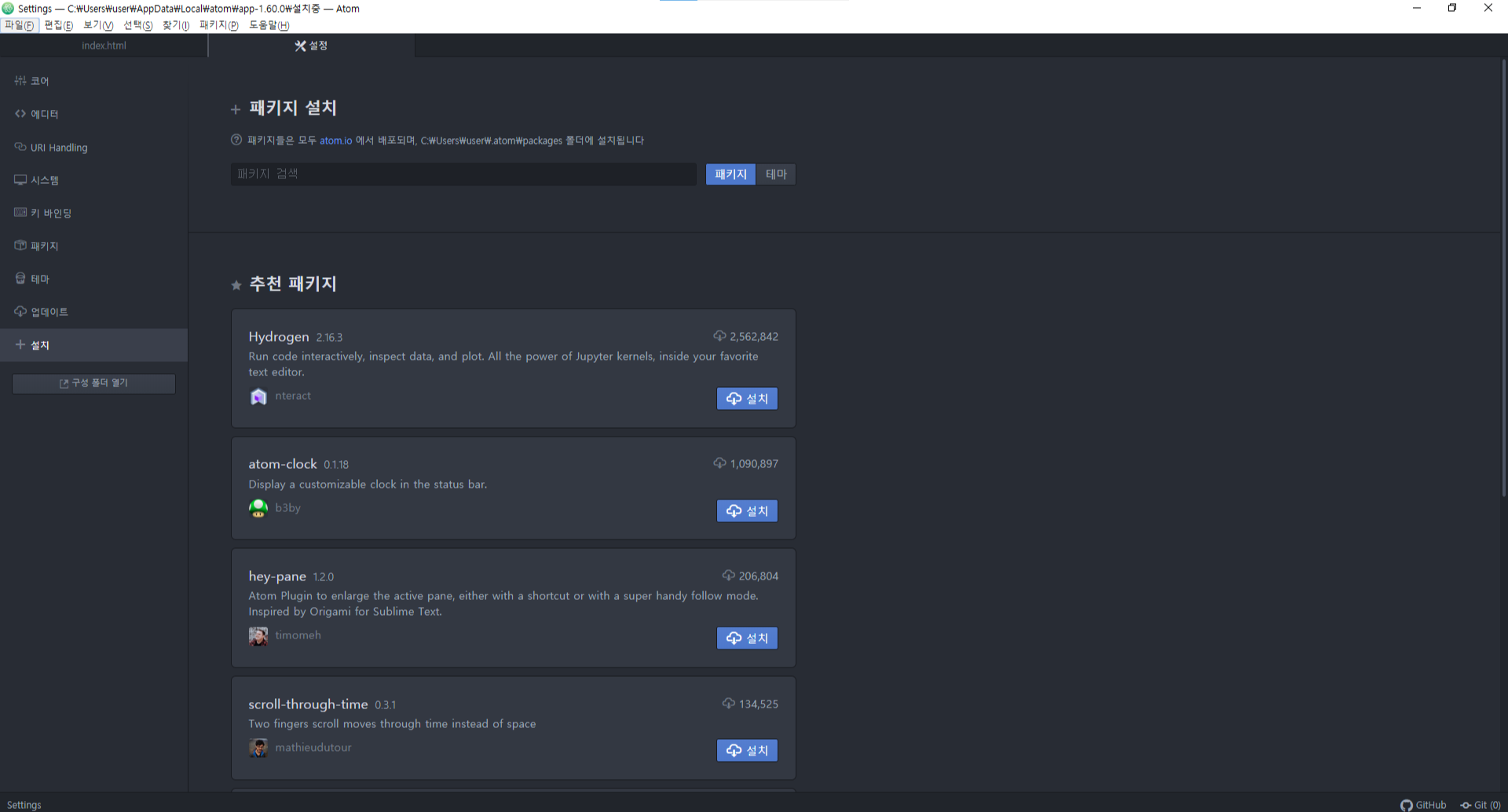Click the 코어 sliders icon
This screenshot has width=1508, height=812.
point(20,80)
